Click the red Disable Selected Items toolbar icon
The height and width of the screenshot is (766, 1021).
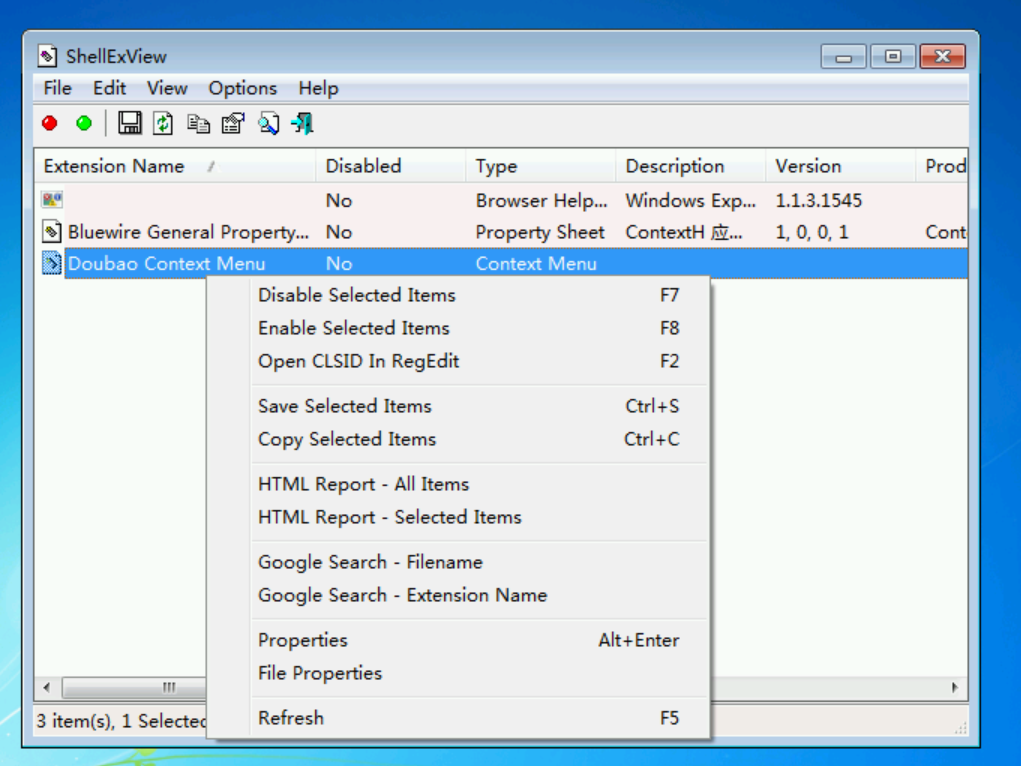pyautogui.click(x=49, y=123)
